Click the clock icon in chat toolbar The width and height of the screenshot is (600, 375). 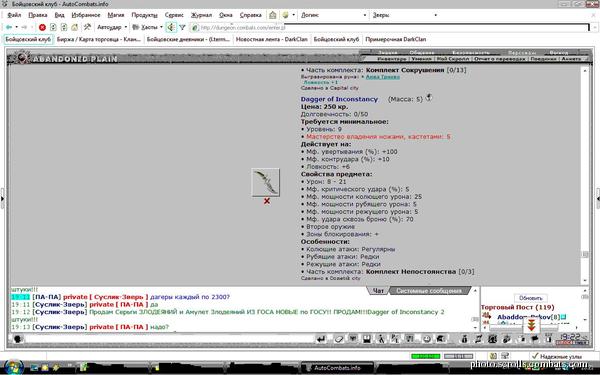427,339
